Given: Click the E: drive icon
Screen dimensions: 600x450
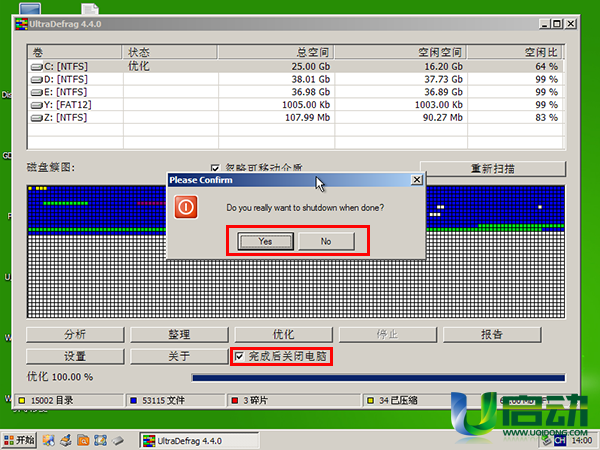Looking at the screenshot, I should pyautogui.click(x=36, y=93).
